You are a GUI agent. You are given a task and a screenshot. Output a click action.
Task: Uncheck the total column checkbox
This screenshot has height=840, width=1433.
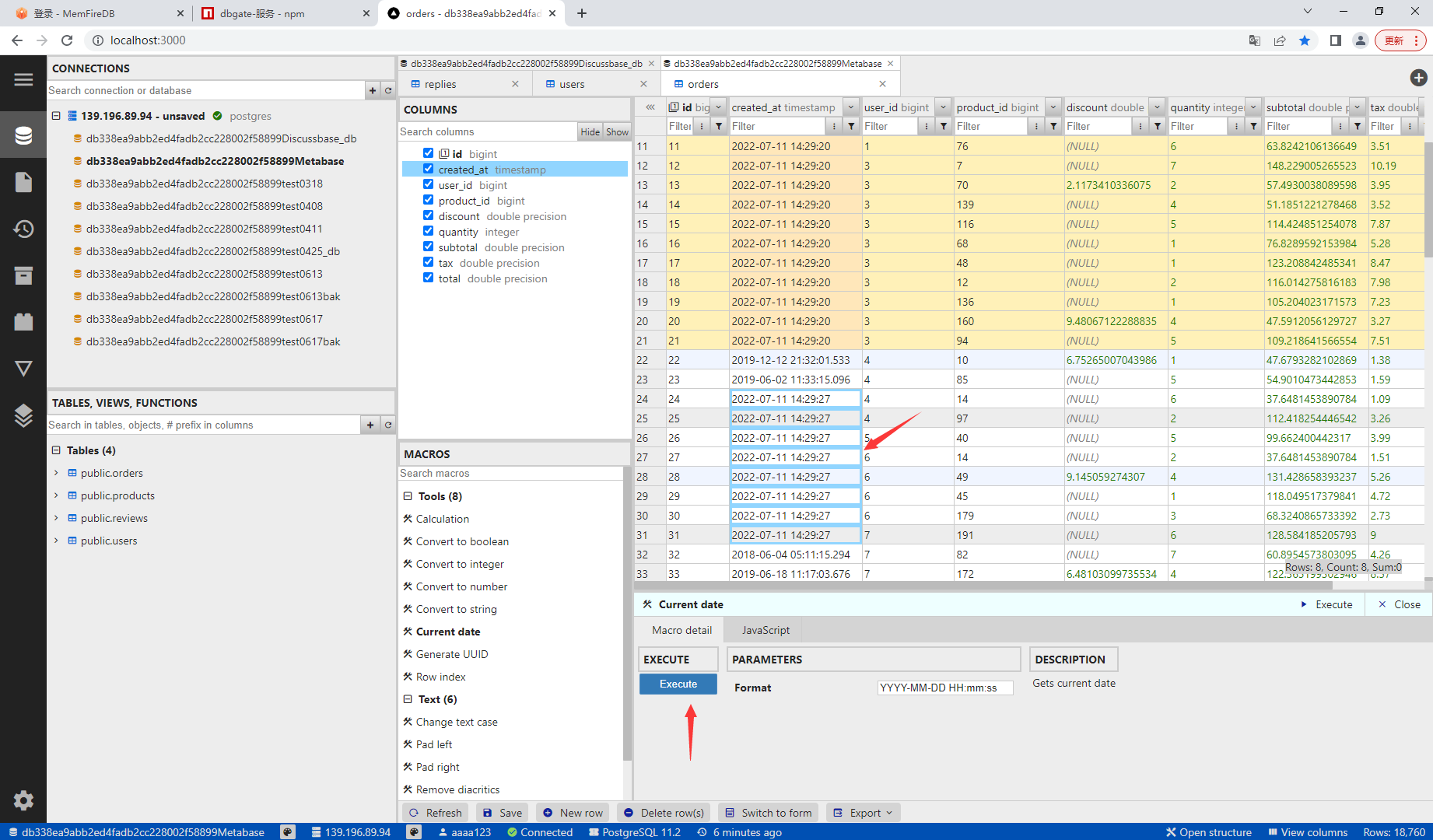pos(428,278)
